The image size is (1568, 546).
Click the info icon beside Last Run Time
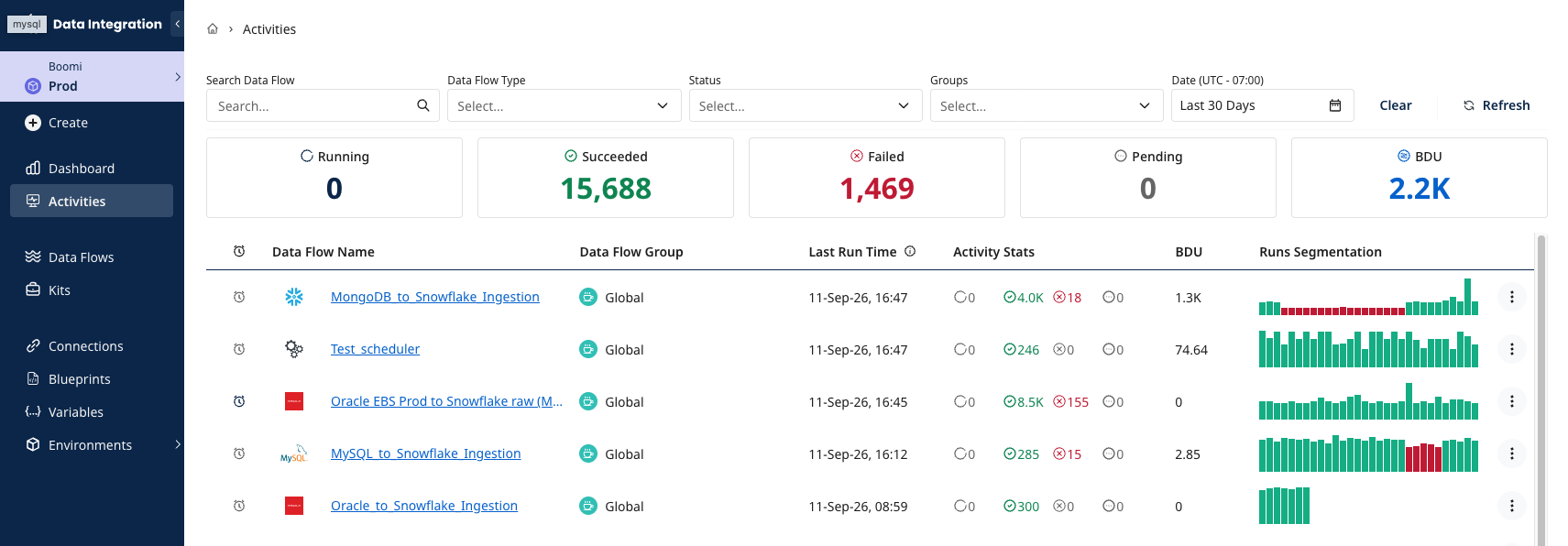click(910, 251)
